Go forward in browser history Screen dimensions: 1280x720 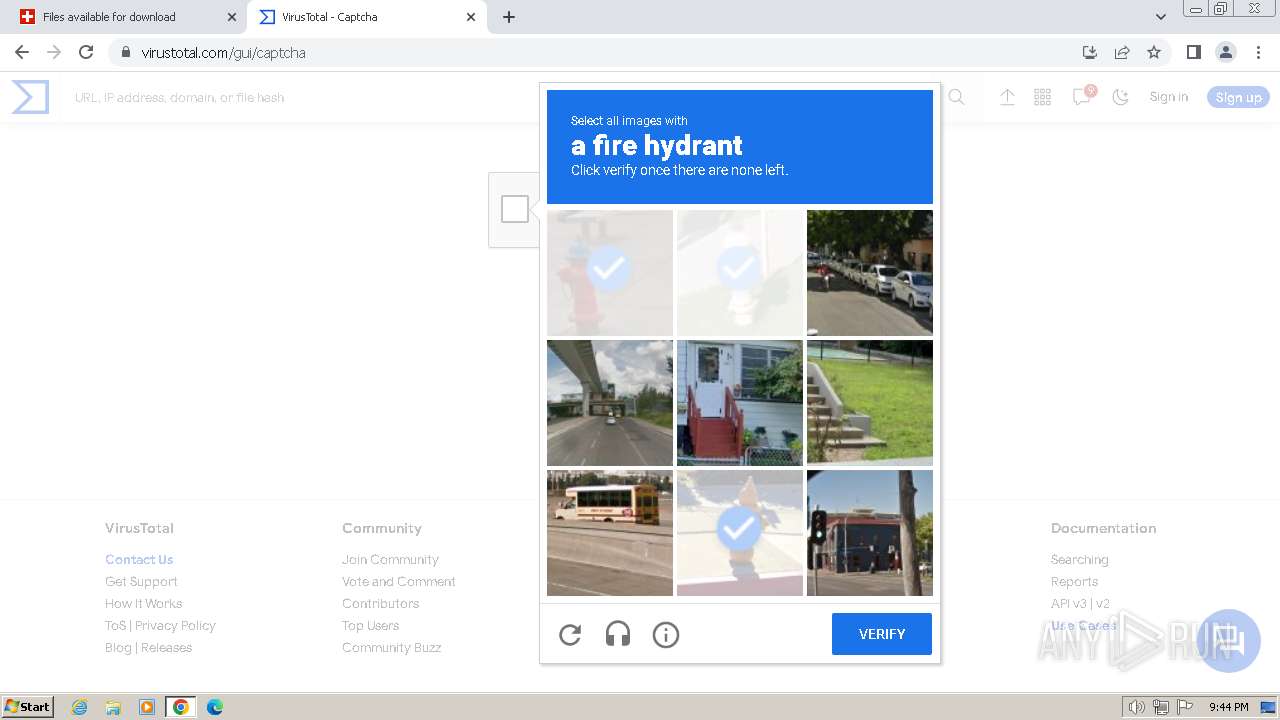(54, 52)
